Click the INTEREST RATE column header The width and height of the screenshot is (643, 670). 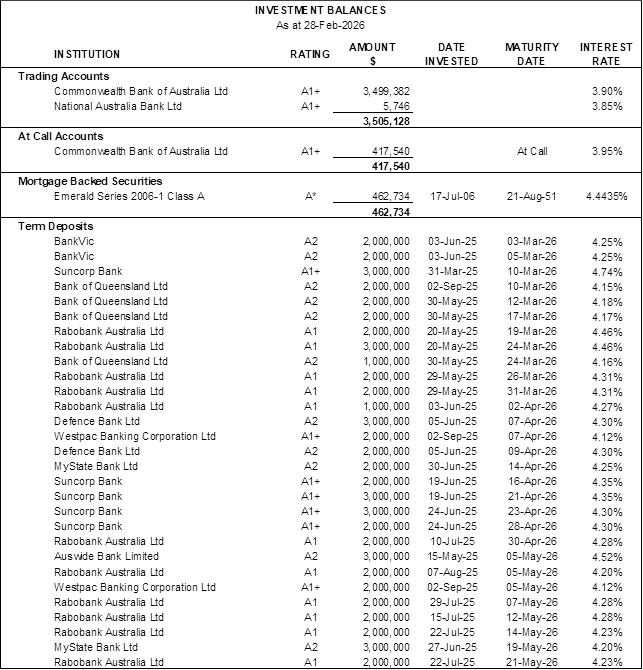[x=606, y=54]
